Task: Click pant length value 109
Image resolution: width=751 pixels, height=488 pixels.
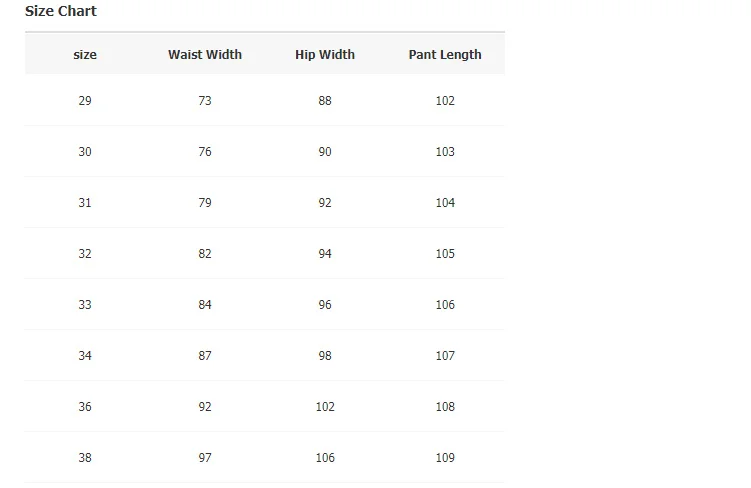Action: click(x=445, y=458)
